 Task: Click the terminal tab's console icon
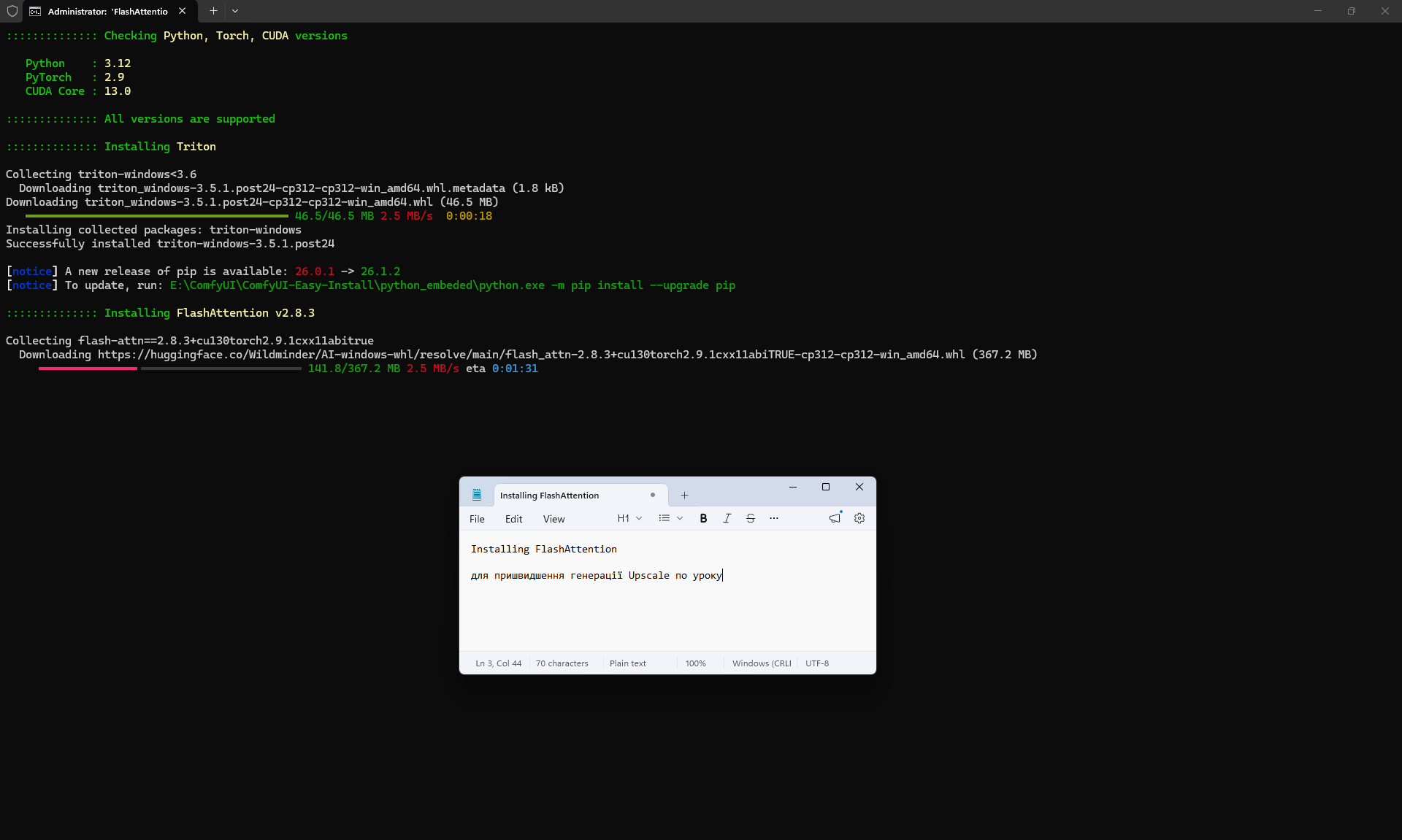pyautogui.click(x=35, y=11)
